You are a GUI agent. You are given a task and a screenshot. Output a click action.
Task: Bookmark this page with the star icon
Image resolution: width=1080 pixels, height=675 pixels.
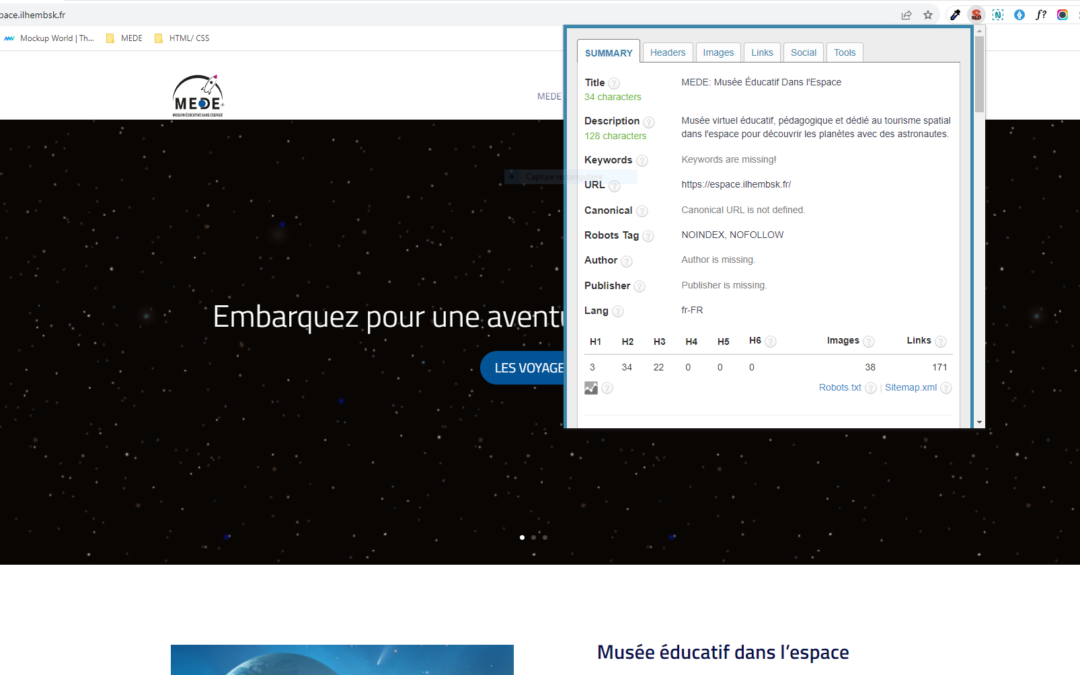928,14
